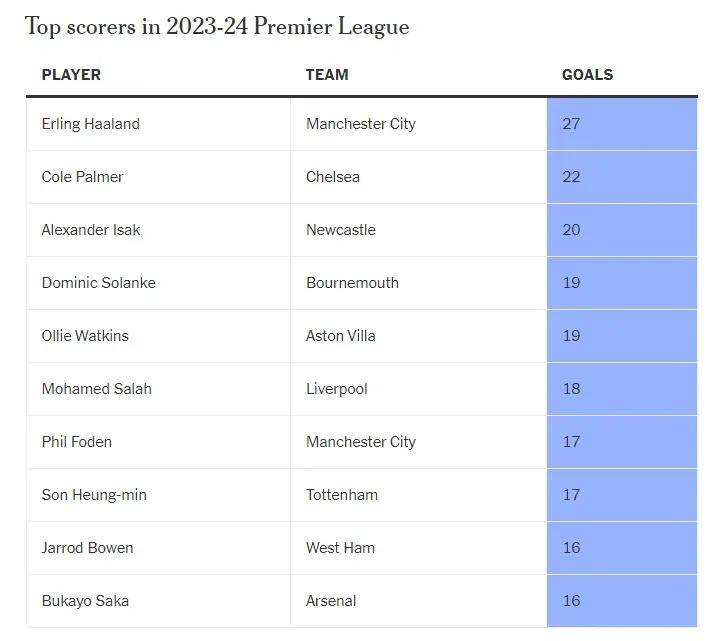
Task: Select the Jarrod Bowen player cell
Action: (158, 548)
